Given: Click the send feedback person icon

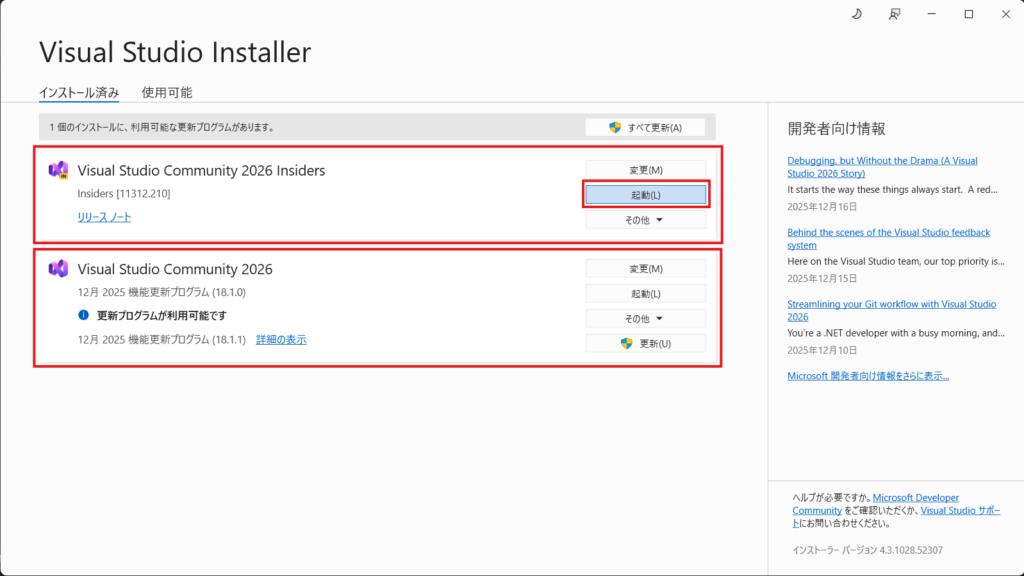Looking at the screenshot, I should pos(894,14).
